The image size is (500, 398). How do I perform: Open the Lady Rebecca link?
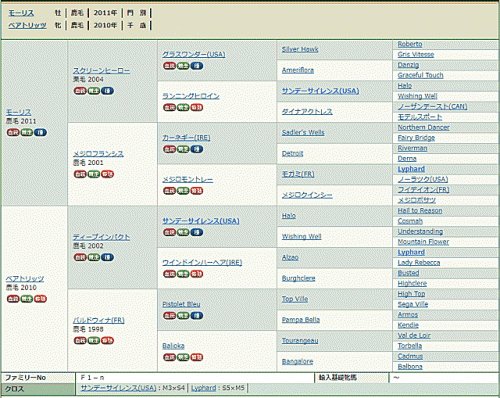click(419, 263)
